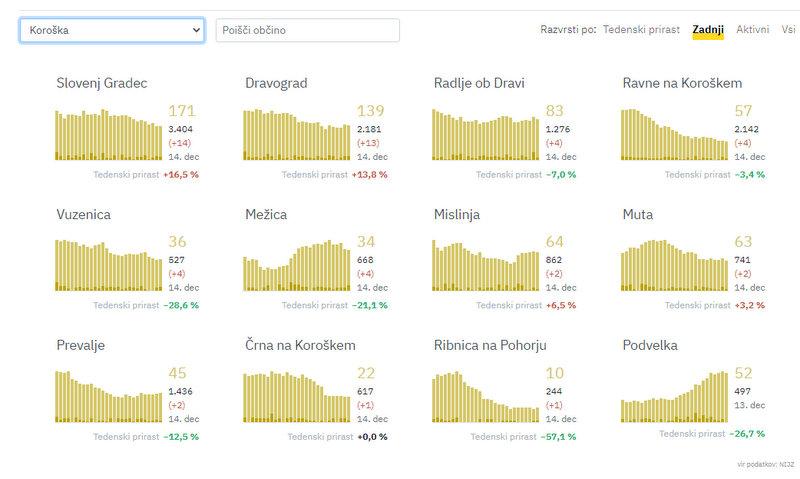This screenshot has height=479, width=800.
Task: Sort by Aktivni cases
Action: (x=752, y=30)
